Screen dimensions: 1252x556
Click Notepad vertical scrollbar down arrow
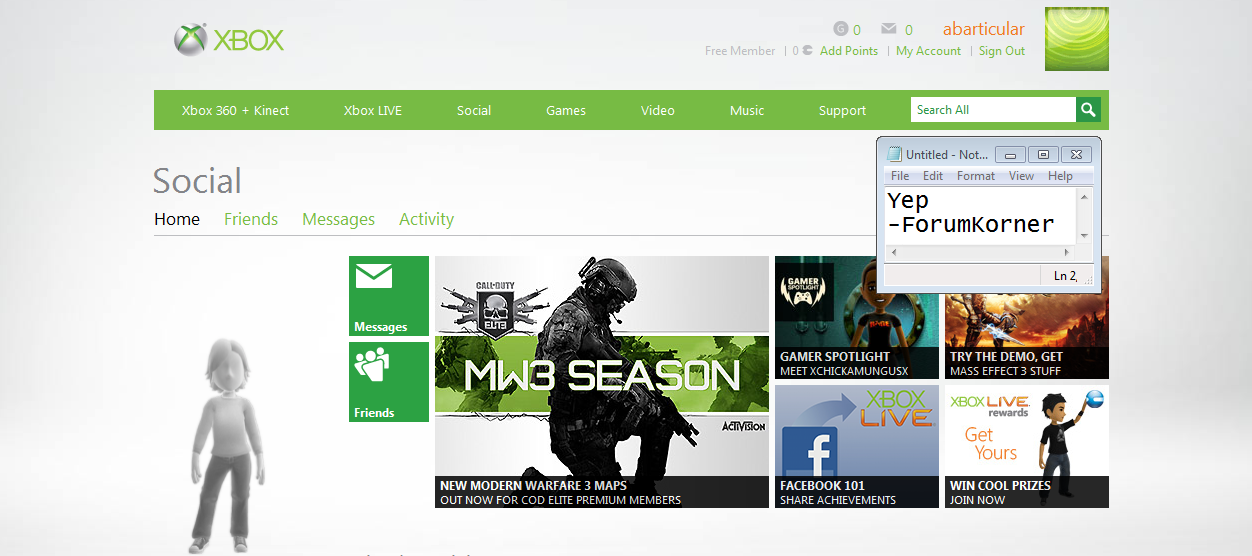pos(1085,236)
